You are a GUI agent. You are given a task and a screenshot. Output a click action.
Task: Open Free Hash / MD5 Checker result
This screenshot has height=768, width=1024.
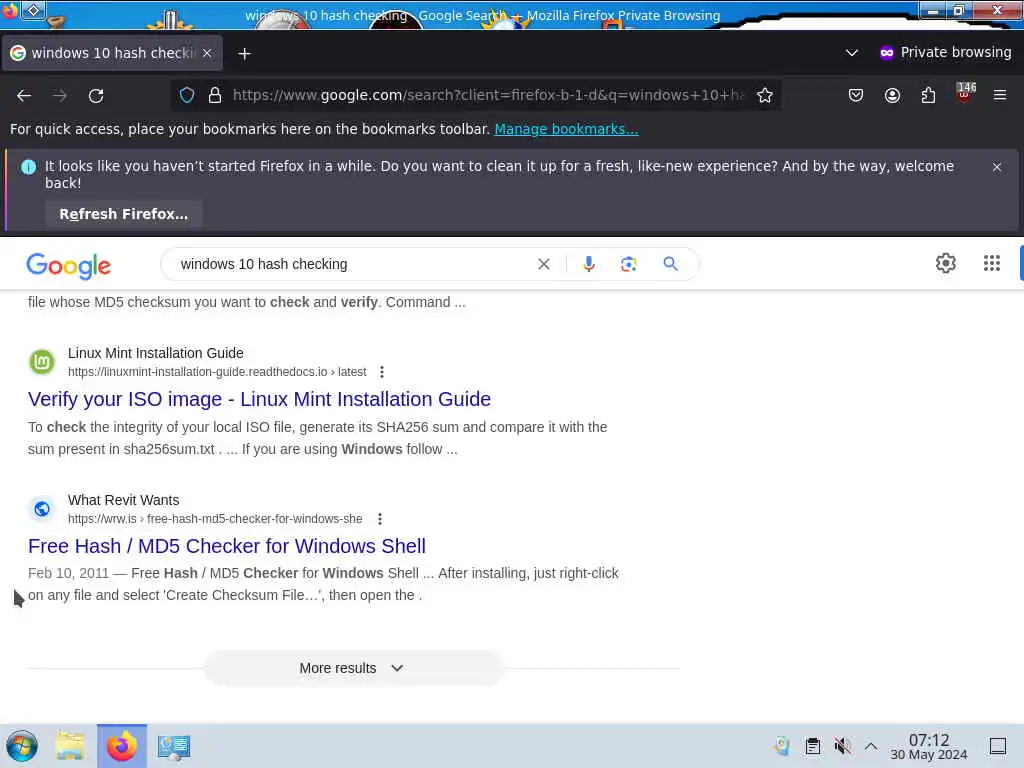coord(227,546)
